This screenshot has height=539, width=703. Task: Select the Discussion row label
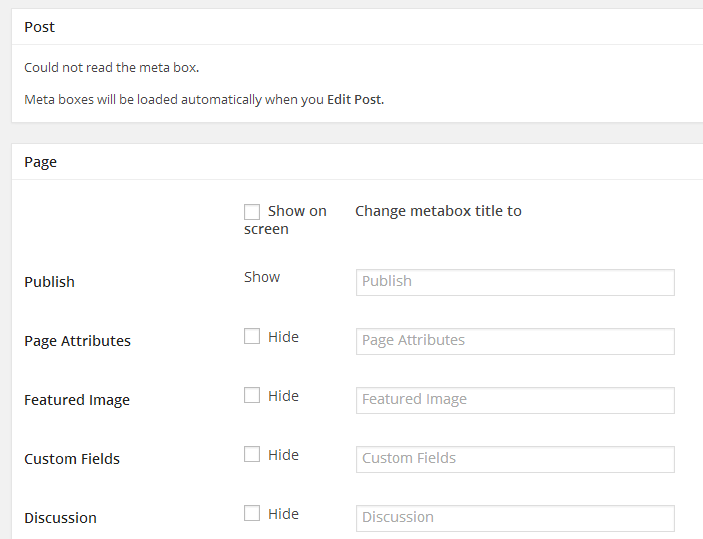tap(60, 518)
